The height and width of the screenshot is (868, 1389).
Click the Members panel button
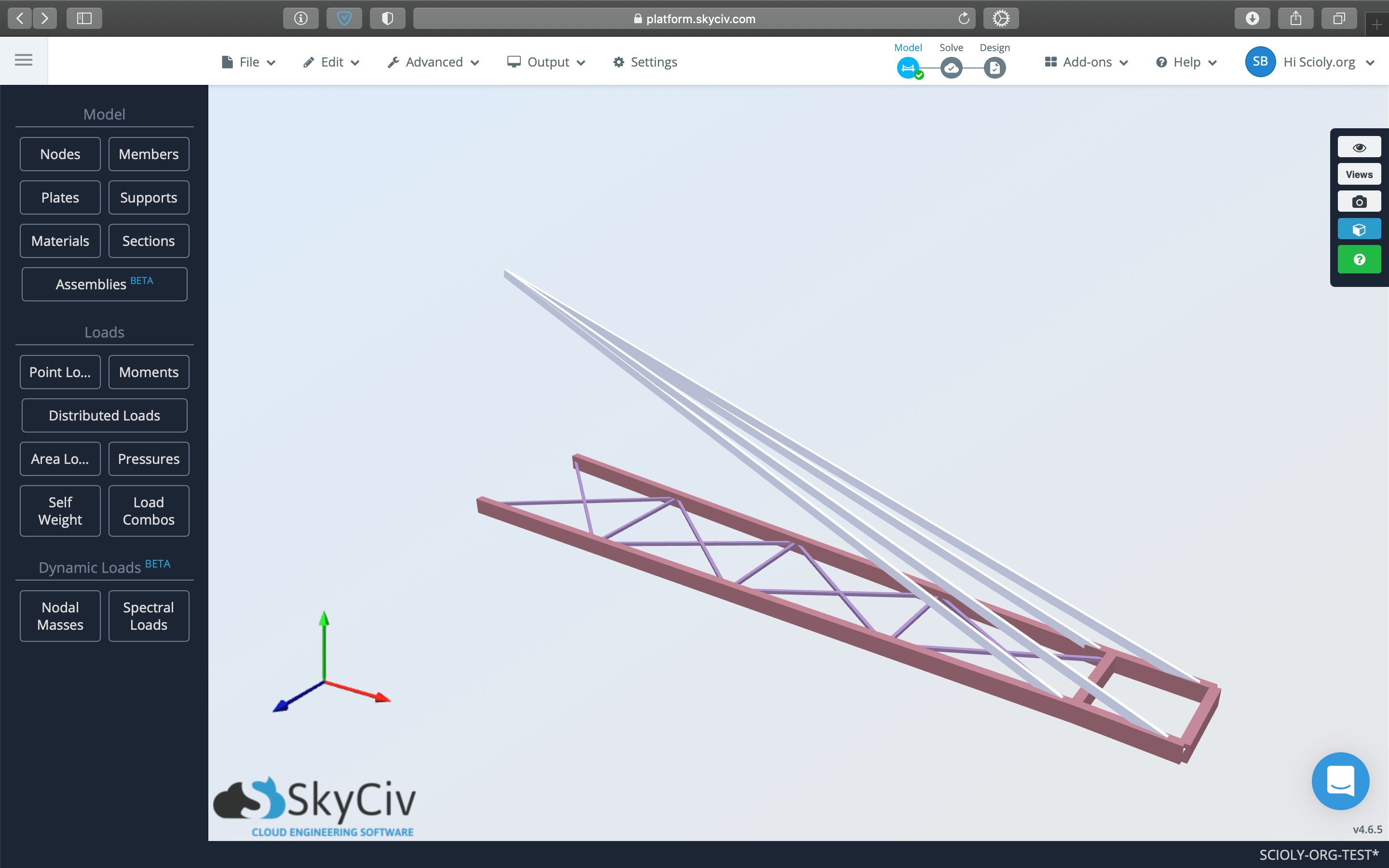149,154
